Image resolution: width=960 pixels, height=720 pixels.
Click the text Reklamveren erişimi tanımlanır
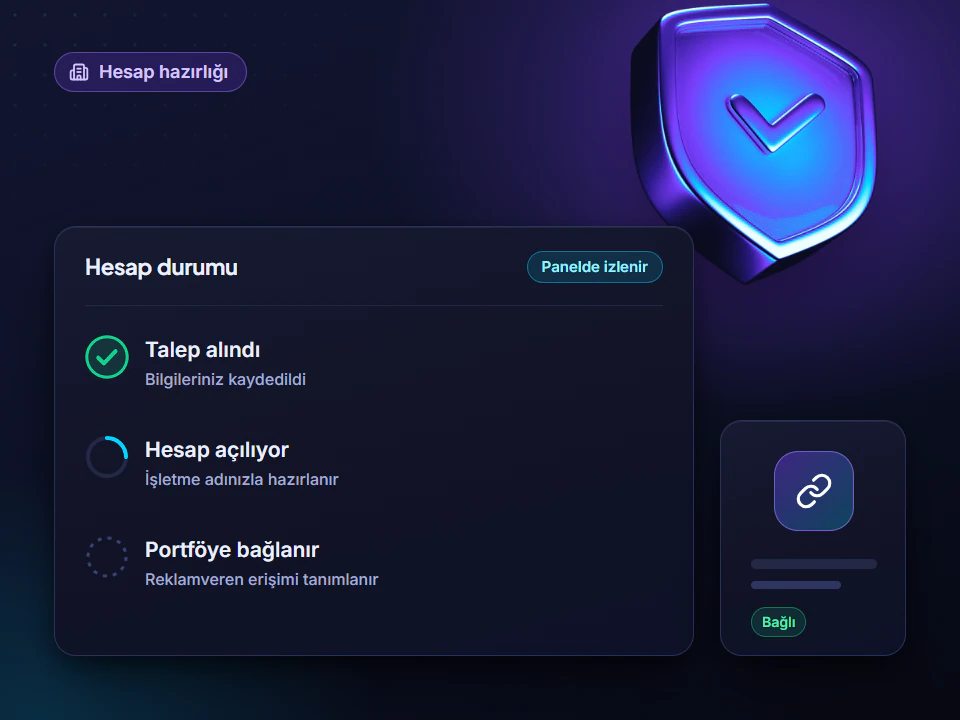(261, 579)
